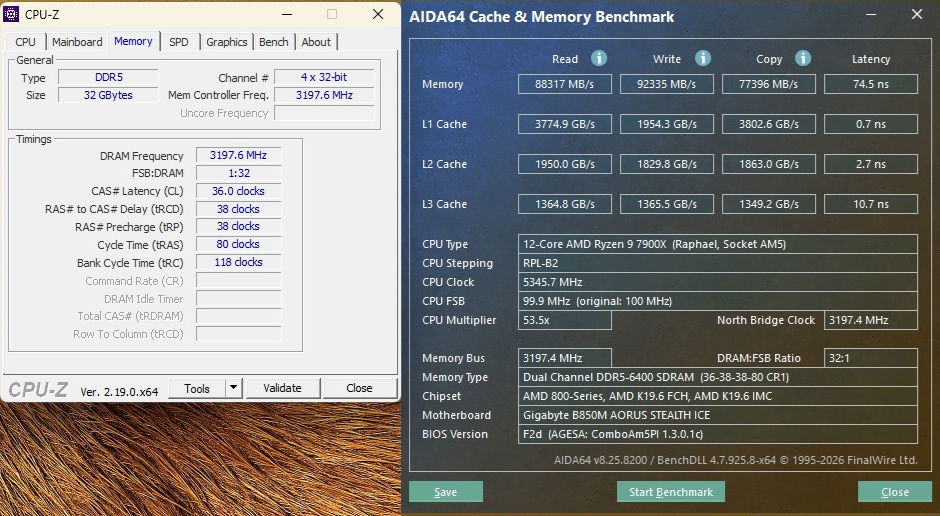The height and width of the screenshot is (516, 940).
Task: Click the CPU Stepping value RPL-B2
Action: pos(718,263)
